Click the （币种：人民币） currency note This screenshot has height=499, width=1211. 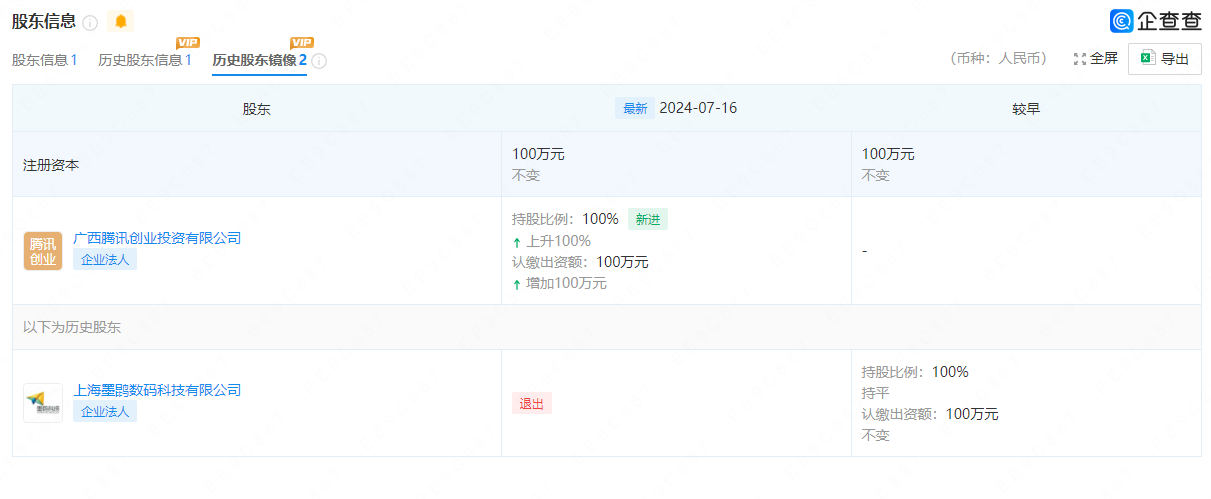pos(1000,59)
